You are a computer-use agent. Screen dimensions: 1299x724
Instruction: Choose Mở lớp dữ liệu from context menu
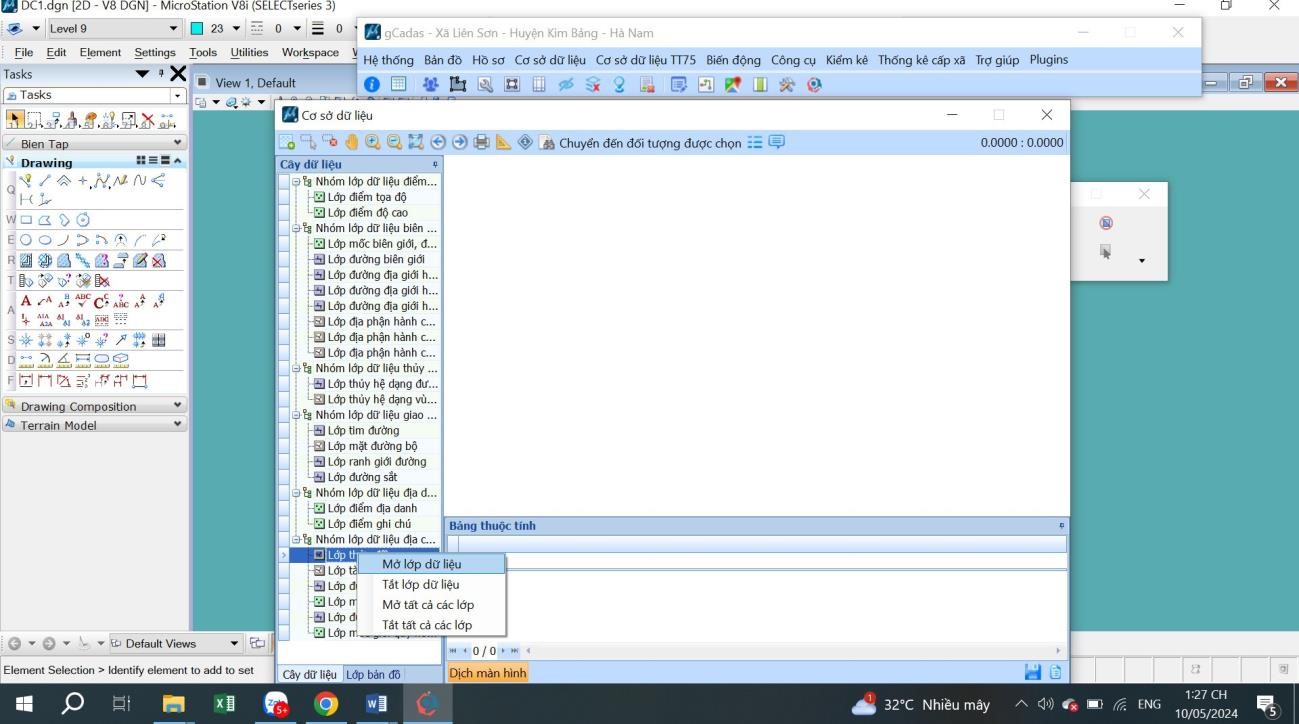421,564
